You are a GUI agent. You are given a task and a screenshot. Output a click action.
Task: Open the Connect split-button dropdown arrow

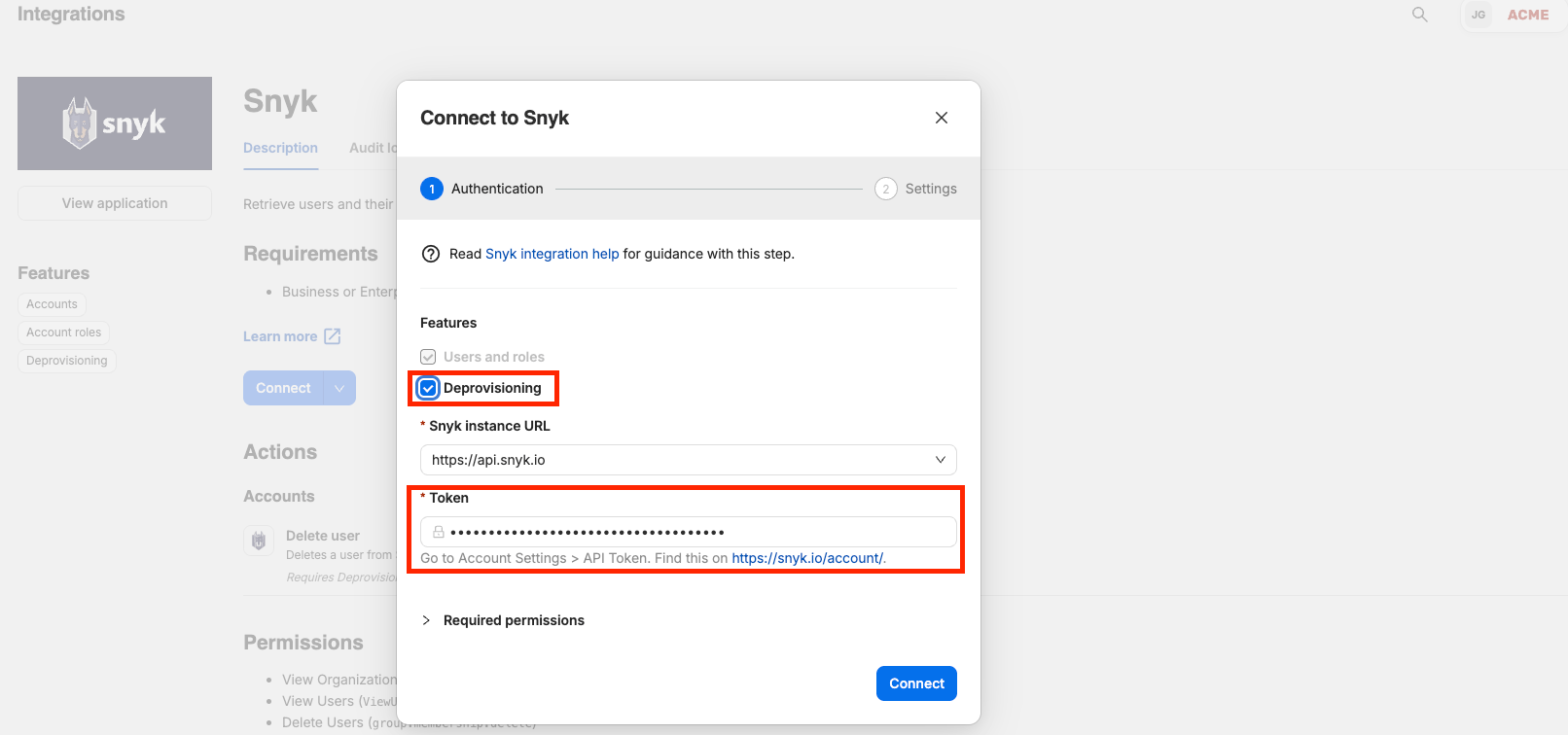click(x=339, y=388)
